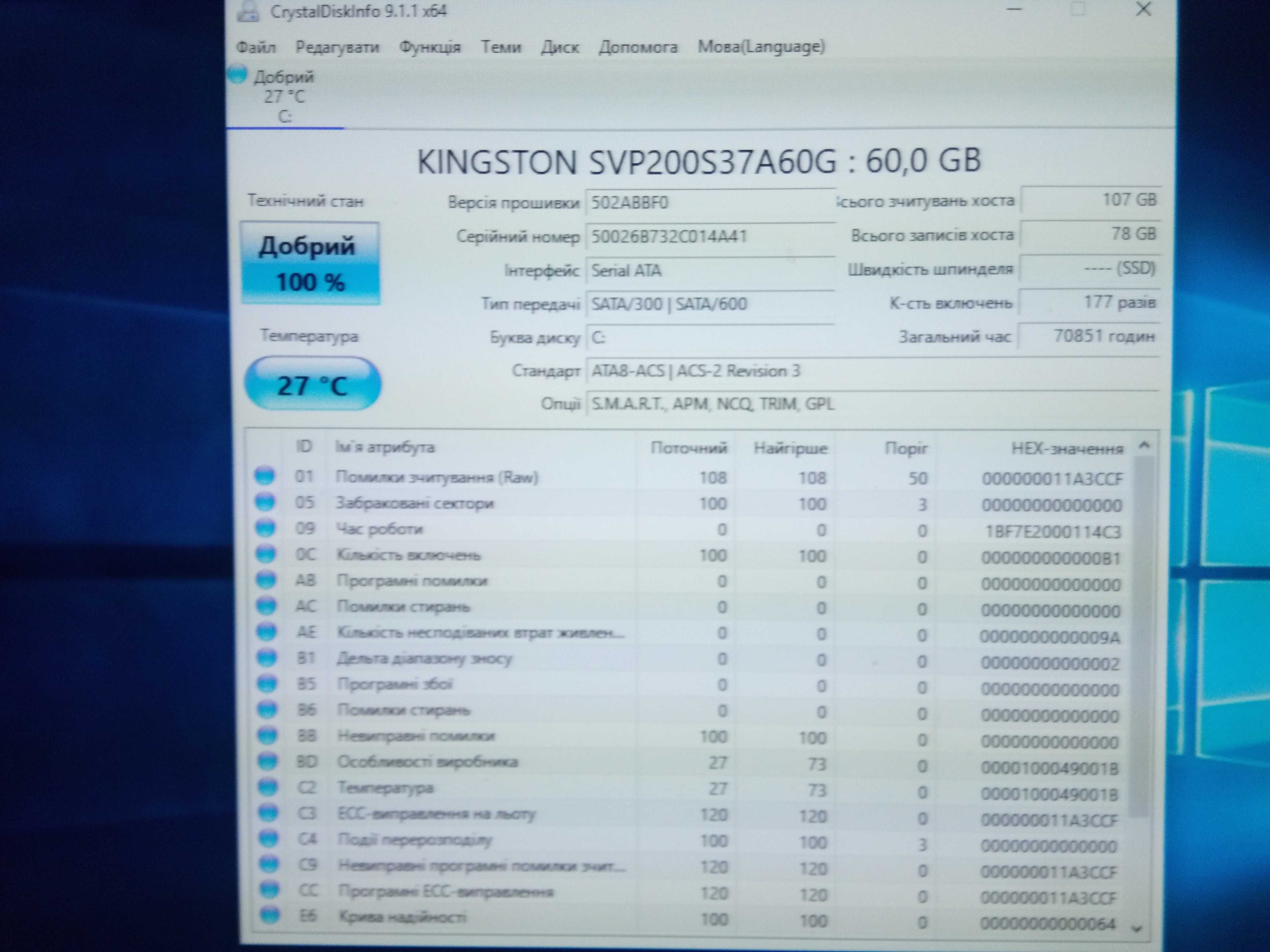Click the spindle speed field showing (SSD)
1270x952 pixels.
coord(1090,268)
